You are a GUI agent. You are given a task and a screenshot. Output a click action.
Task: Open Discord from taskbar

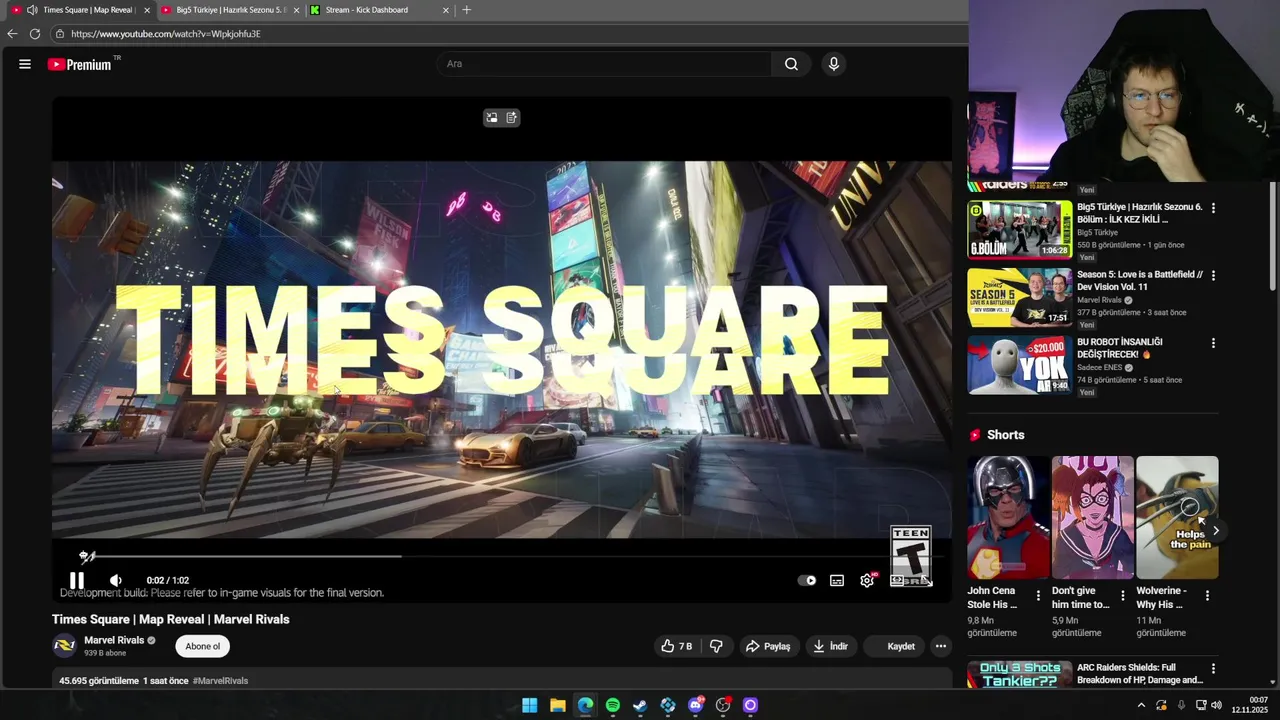(696, 705)
